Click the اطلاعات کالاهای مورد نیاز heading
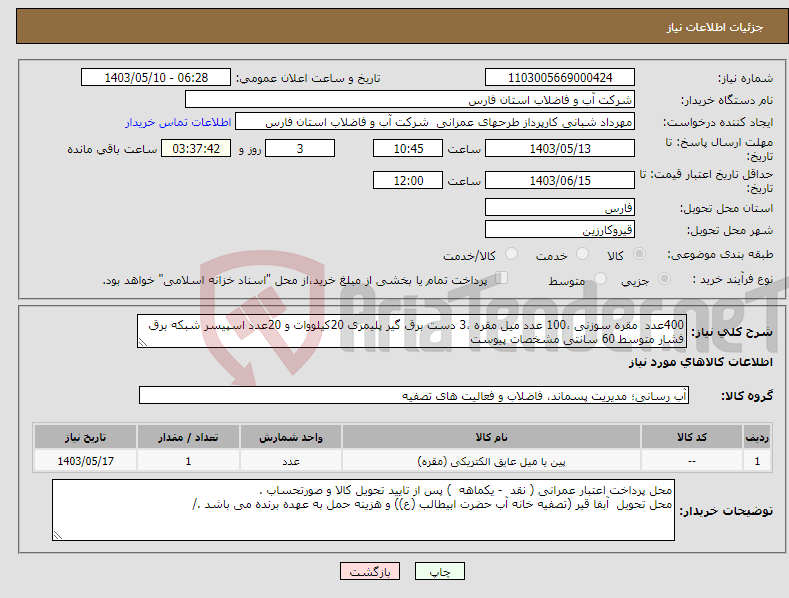Image resolution: width=789 pixels, height=598 pixels. [700, 362]
